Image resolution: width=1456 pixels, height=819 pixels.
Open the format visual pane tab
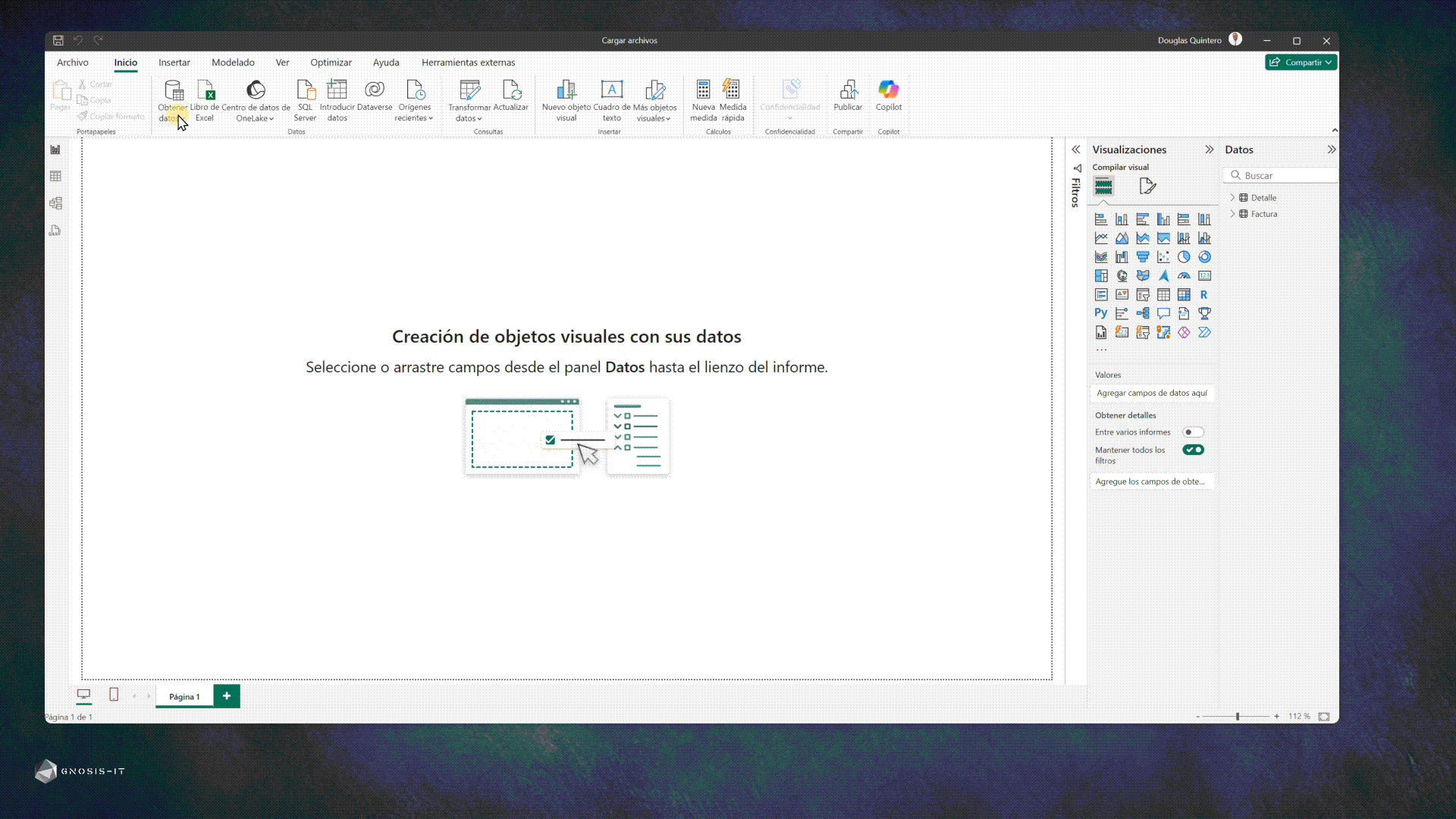(x=1147, y=186)
